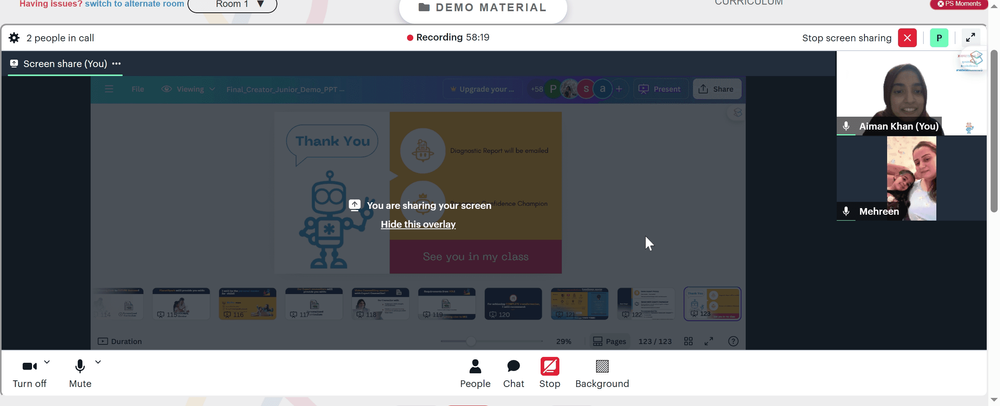The image size is (1000, 406).
Task: Click the red 's' collaborator avatar
Action: [586, 89]
